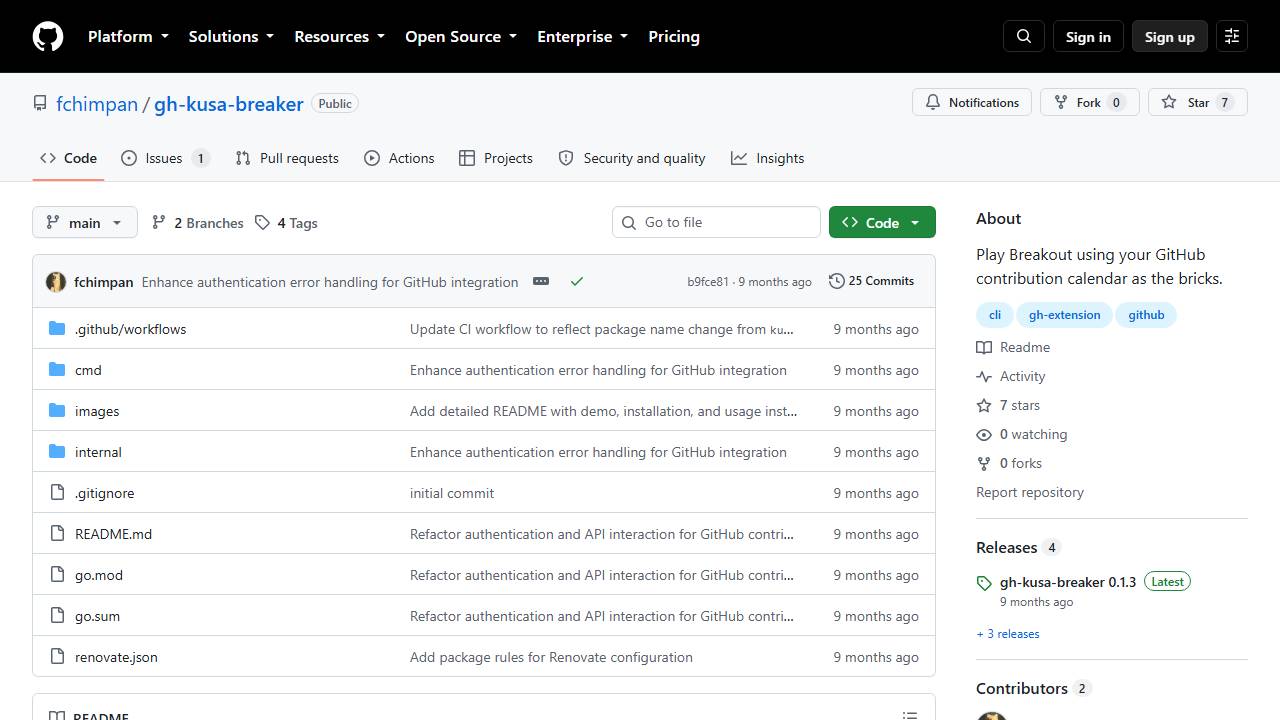1280x720 pixels.
Task: Click the bell Notifications button
Action: pos(972,102)
